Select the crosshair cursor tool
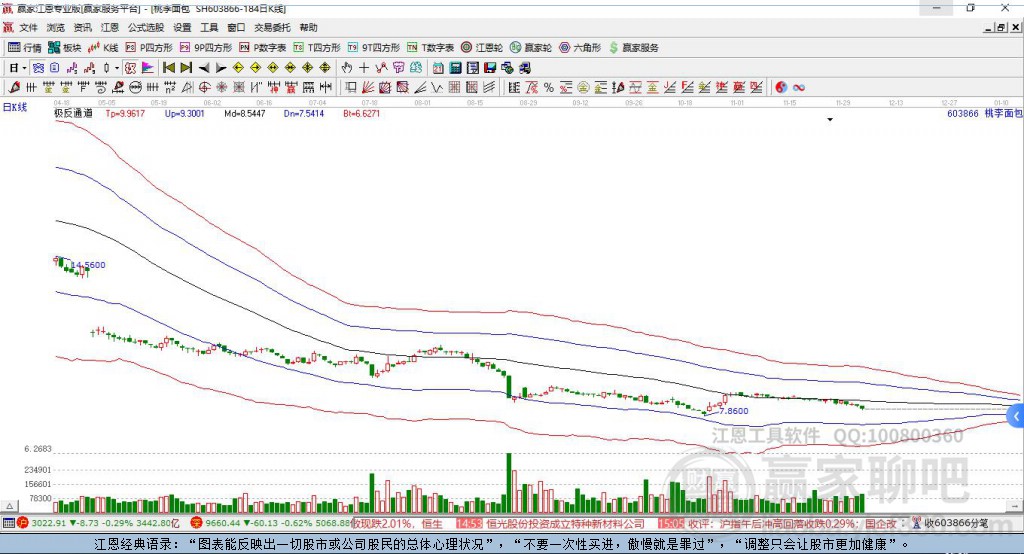Viewport: 1024px width, 554px height. (364, 68)
